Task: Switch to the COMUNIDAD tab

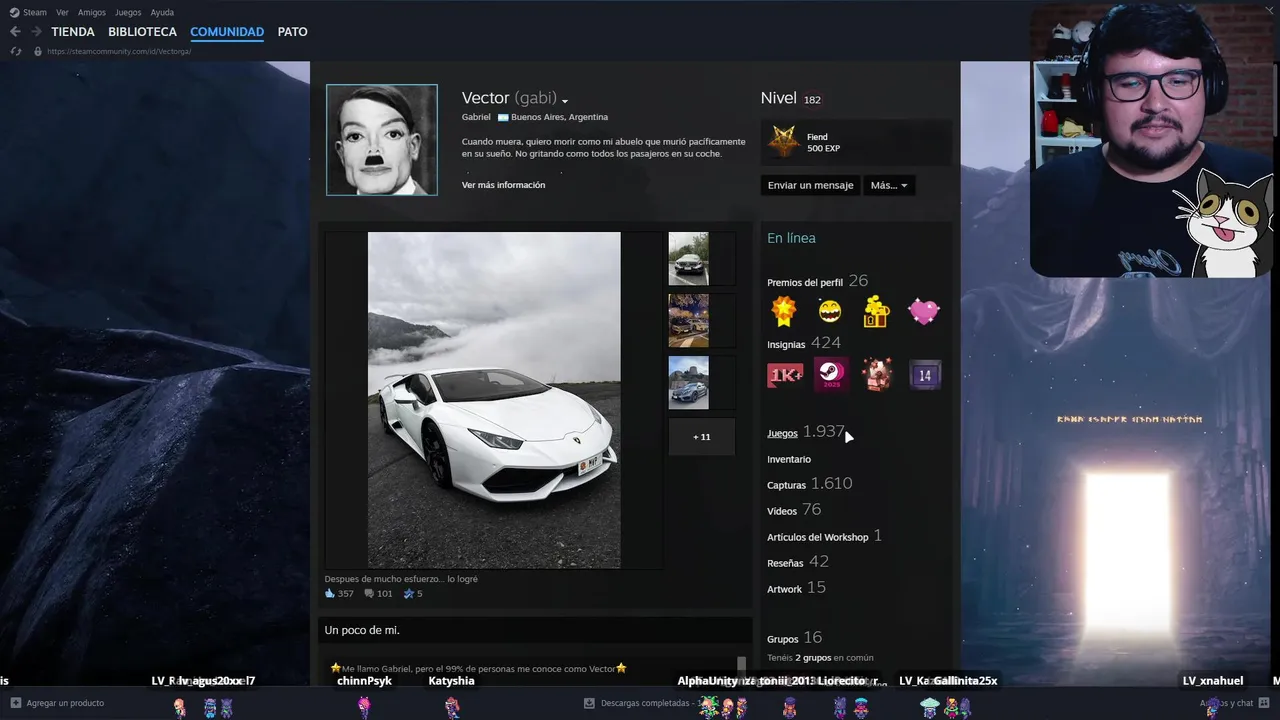Action: 227,32
